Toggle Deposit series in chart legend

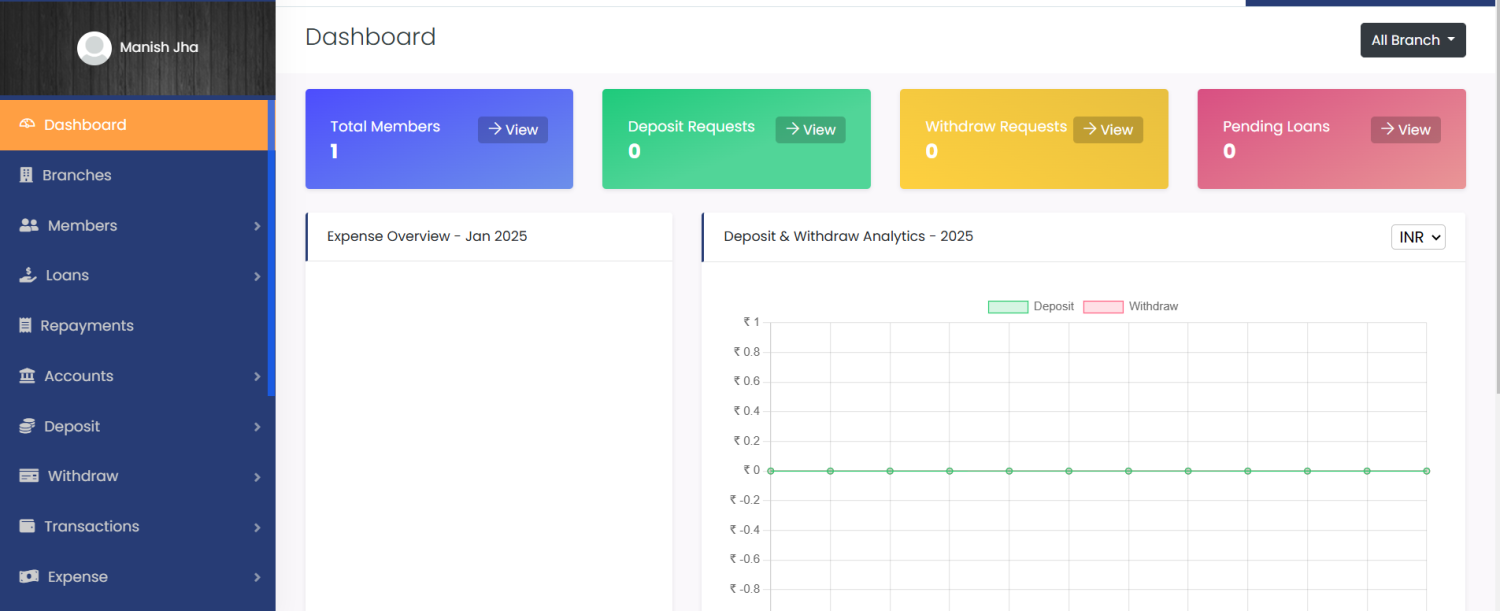coord(1031,307)
